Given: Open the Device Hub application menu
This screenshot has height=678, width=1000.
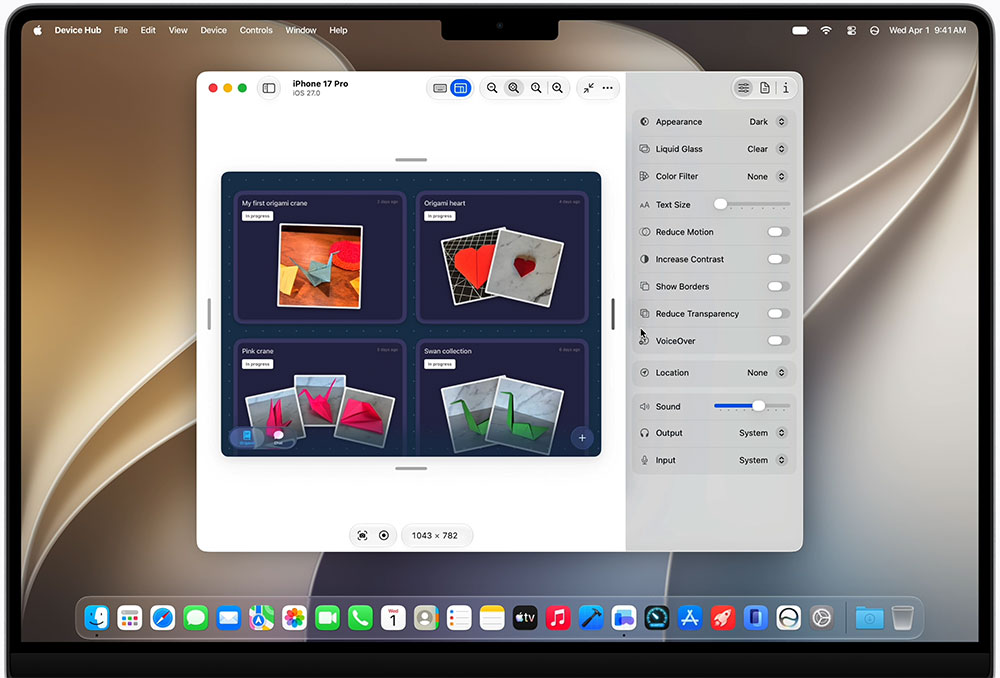Looking at the screenshot, I should pyautogui.click(x=78, y=30).
